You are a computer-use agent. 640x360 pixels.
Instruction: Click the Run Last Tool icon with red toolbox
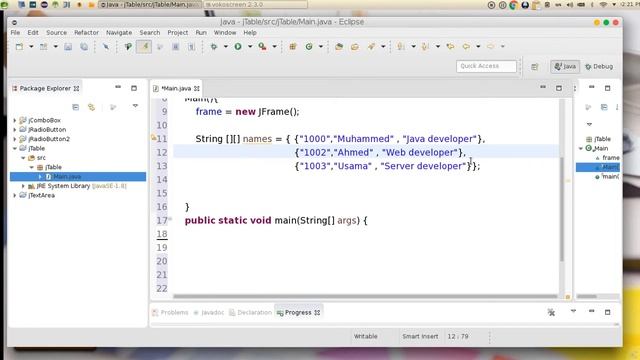pos(262,47)
